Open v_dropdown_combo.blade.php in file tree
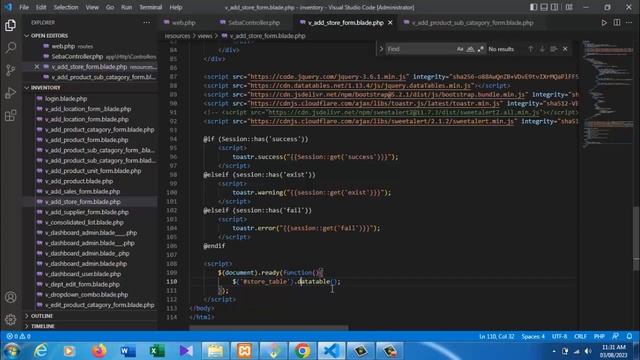Image resolution: width=640 pixels, height=360 pixels. (86, 295)
